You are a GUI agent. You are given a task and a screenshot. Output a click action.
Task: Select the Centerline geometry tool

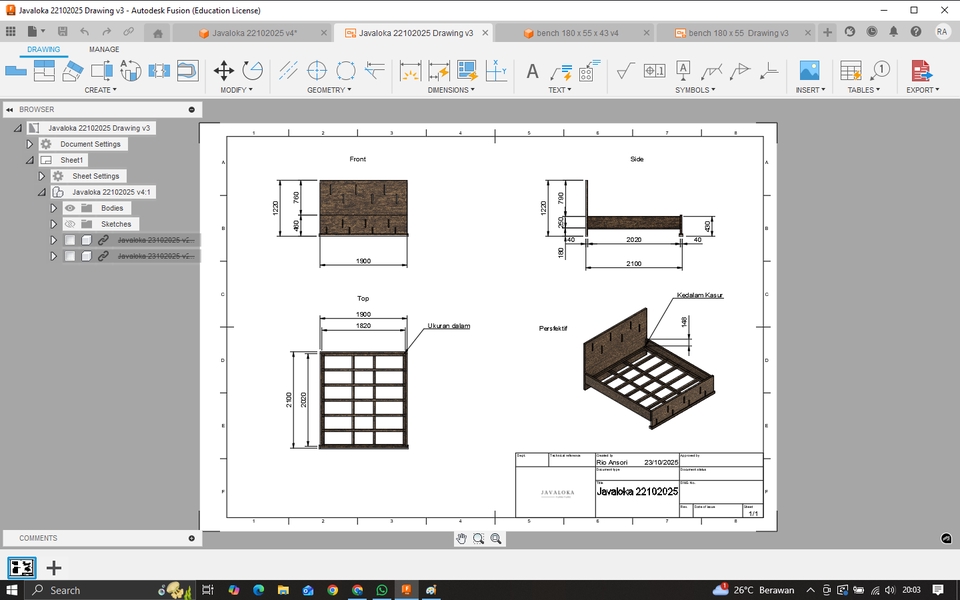288,71
